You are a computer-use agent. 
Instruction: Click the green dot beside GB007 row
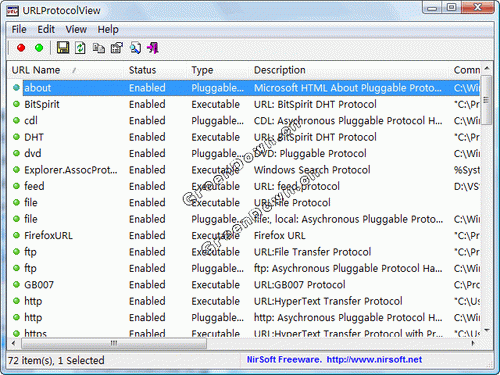tap(16, 285)
